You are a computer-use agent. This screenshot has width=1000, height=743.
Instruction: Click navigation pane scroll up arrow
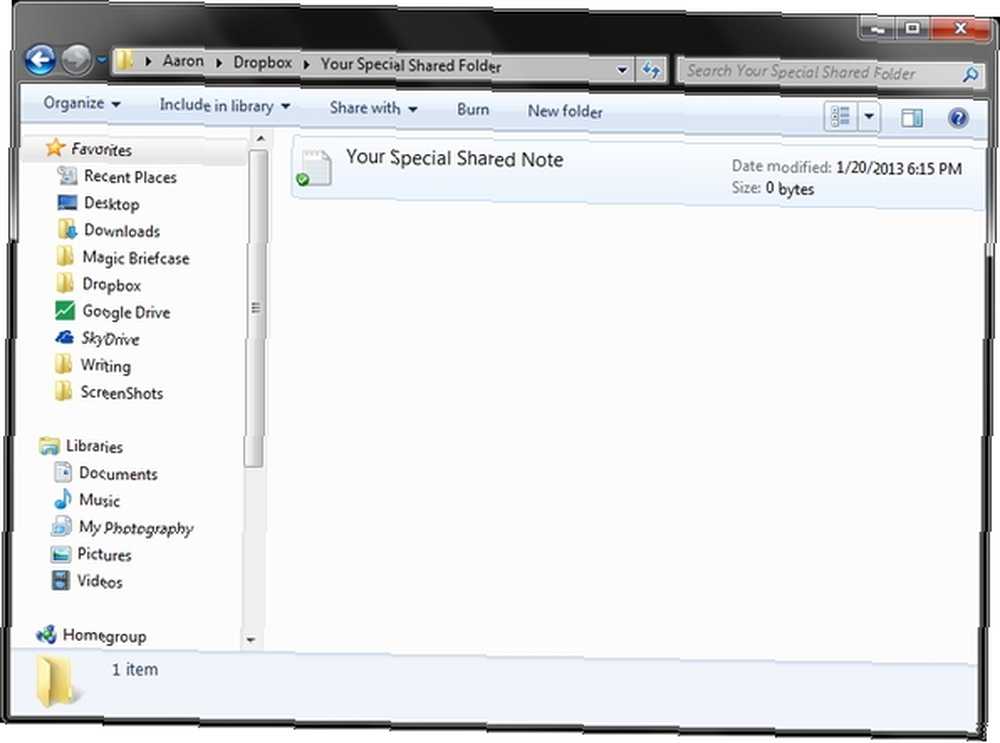pos(260,138)
